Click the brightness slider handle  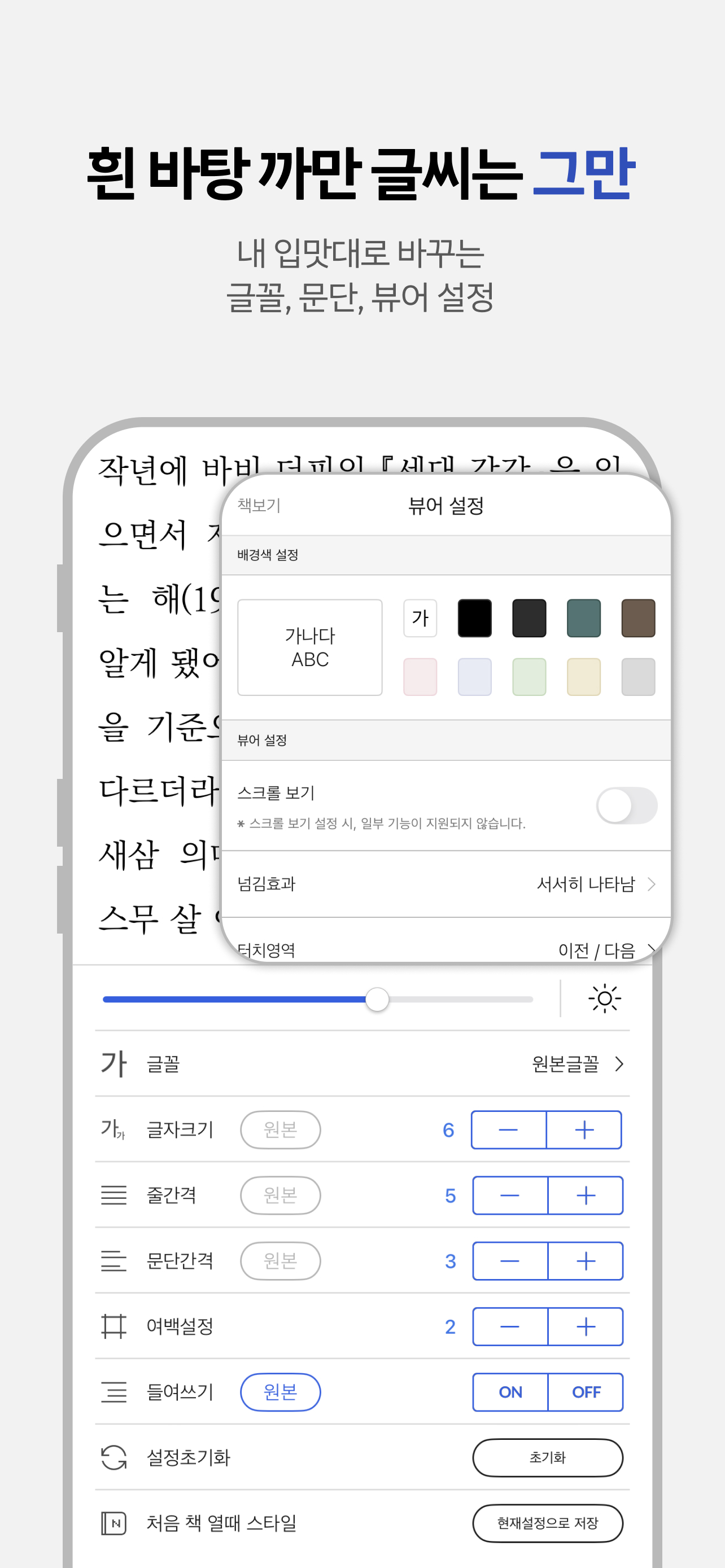click(x=377, y=999)
